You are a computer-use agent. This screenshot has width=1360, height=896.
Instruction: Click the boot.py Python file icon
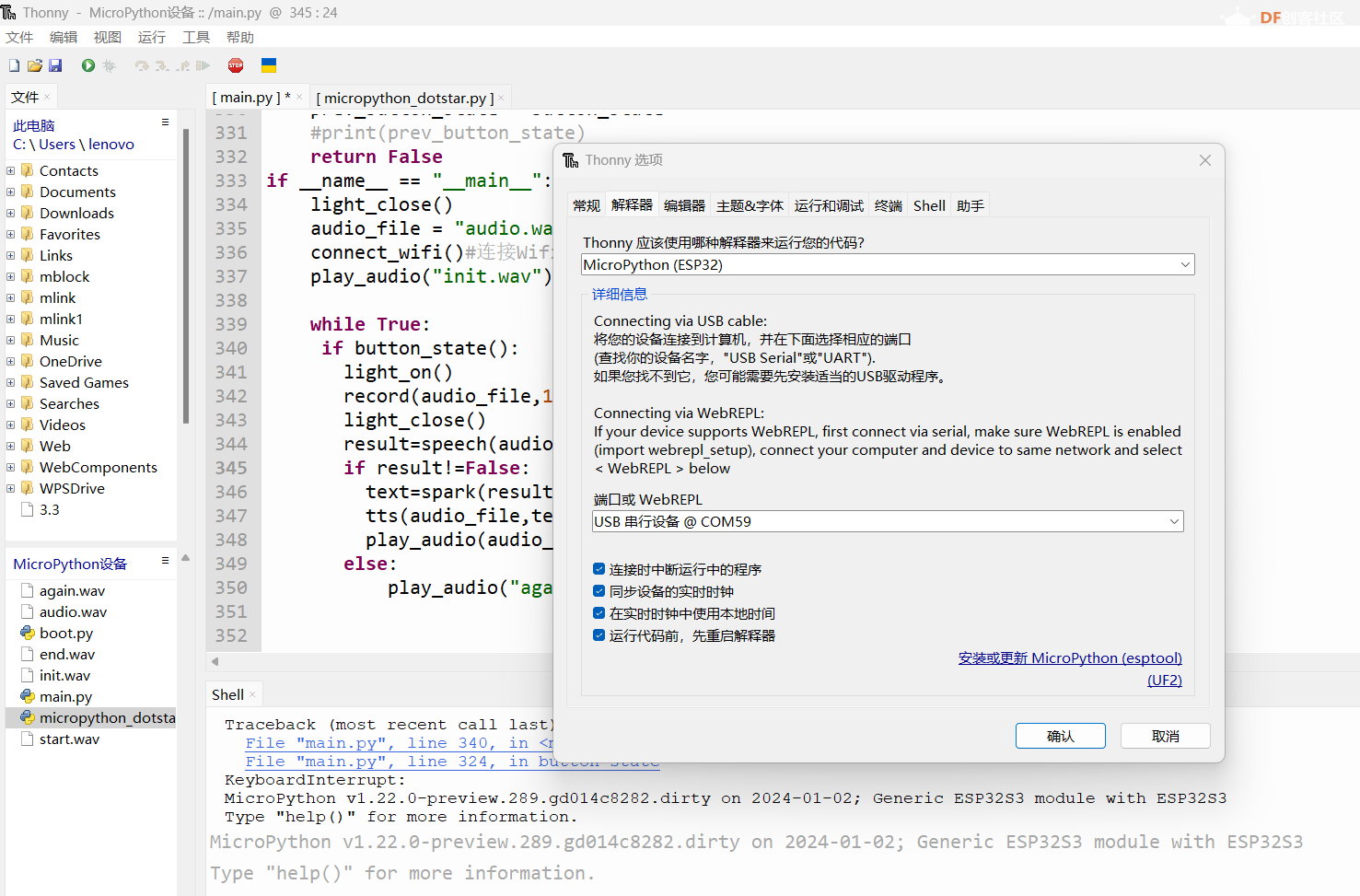tap(28, 633)
